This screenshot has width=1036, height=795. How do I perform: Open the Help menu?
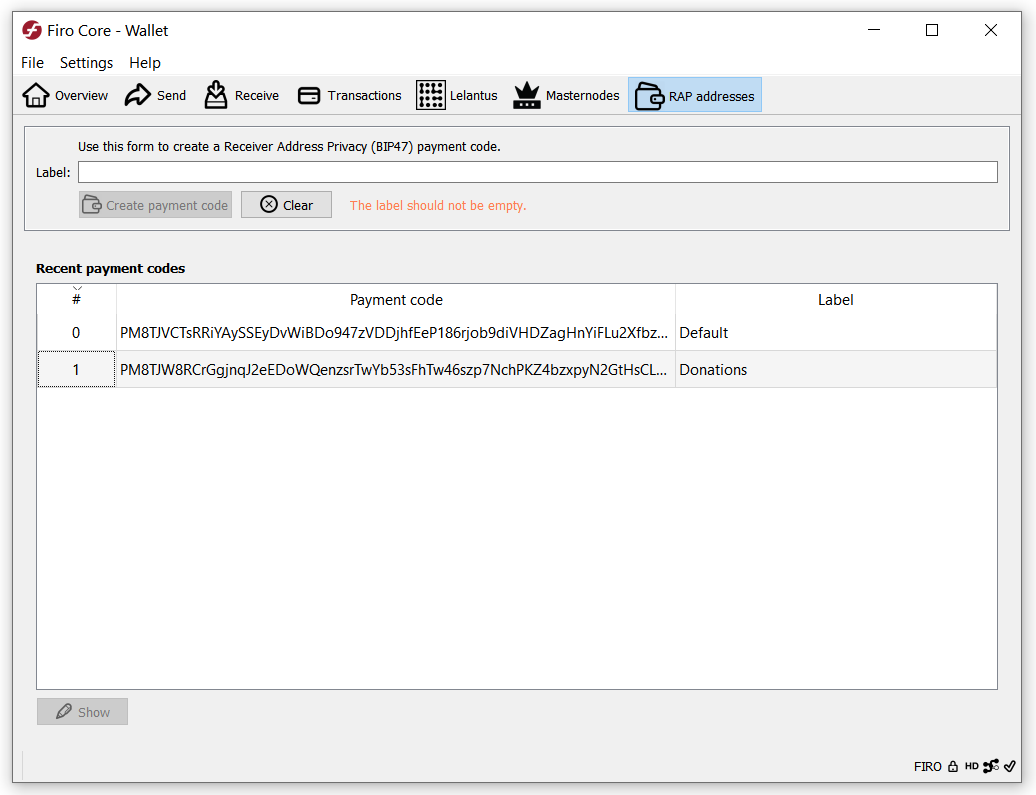point(145,63)
